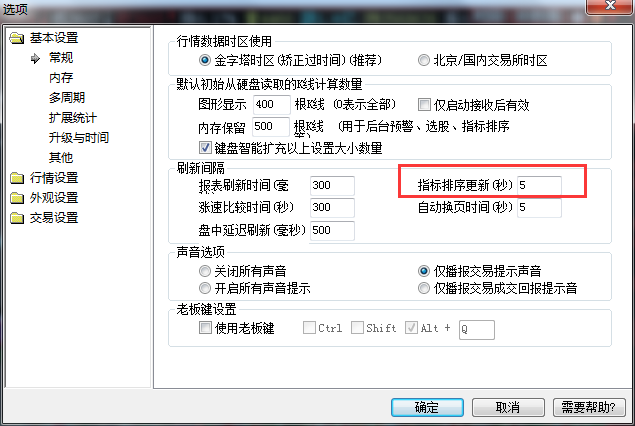Click the 确定 button
The image size is (635, 426).
(427, 407)
